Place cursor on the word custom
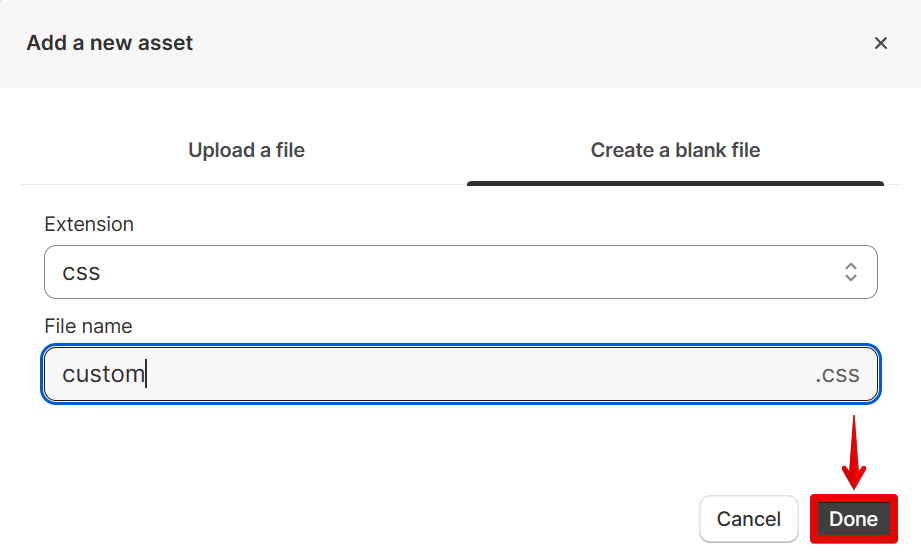Viewport: 921px width, 560px height. [x=103, y=375]
